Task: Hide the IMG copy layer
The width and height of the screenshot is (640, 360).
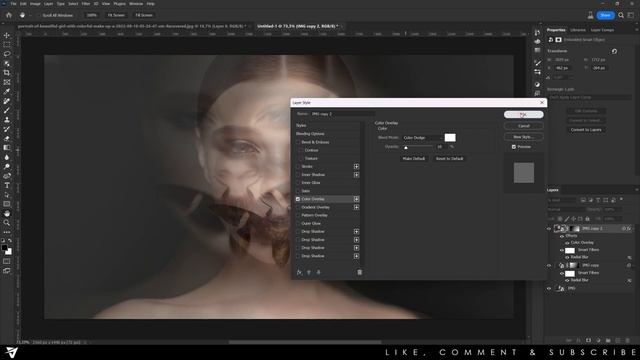Action: 549,265
